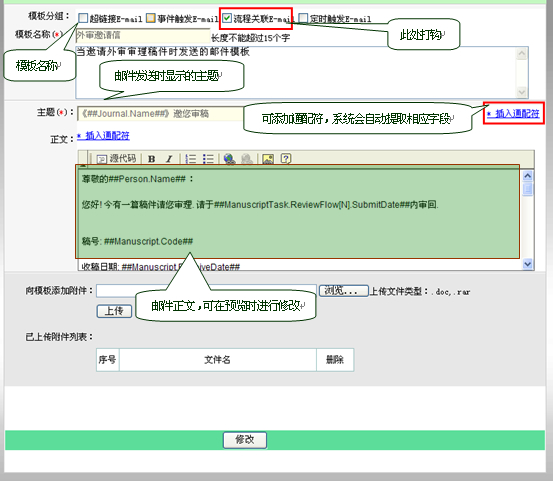Click the body editor scrollbar down arrow
The height and width of the screenshot is (481, 553).
click(x=528, y=264)
